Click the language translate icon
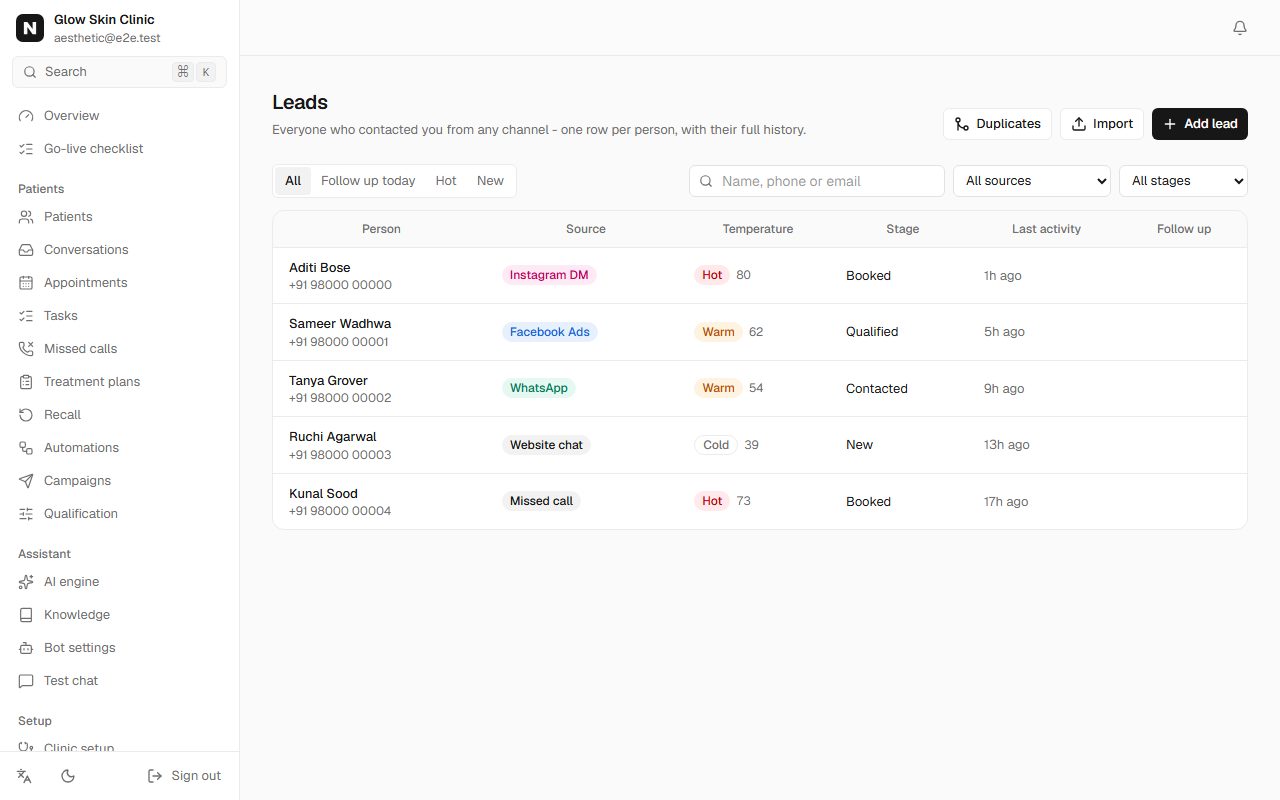The image size is (1280, 800). (25, 776)
